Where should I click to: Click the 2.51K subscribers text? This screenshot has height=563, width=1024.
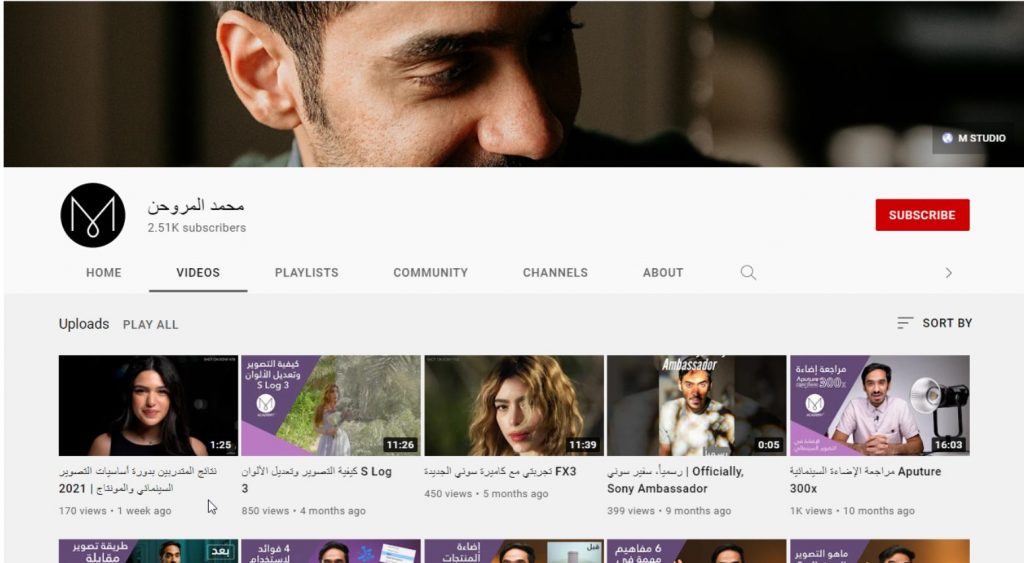click(x=197, y=228)
